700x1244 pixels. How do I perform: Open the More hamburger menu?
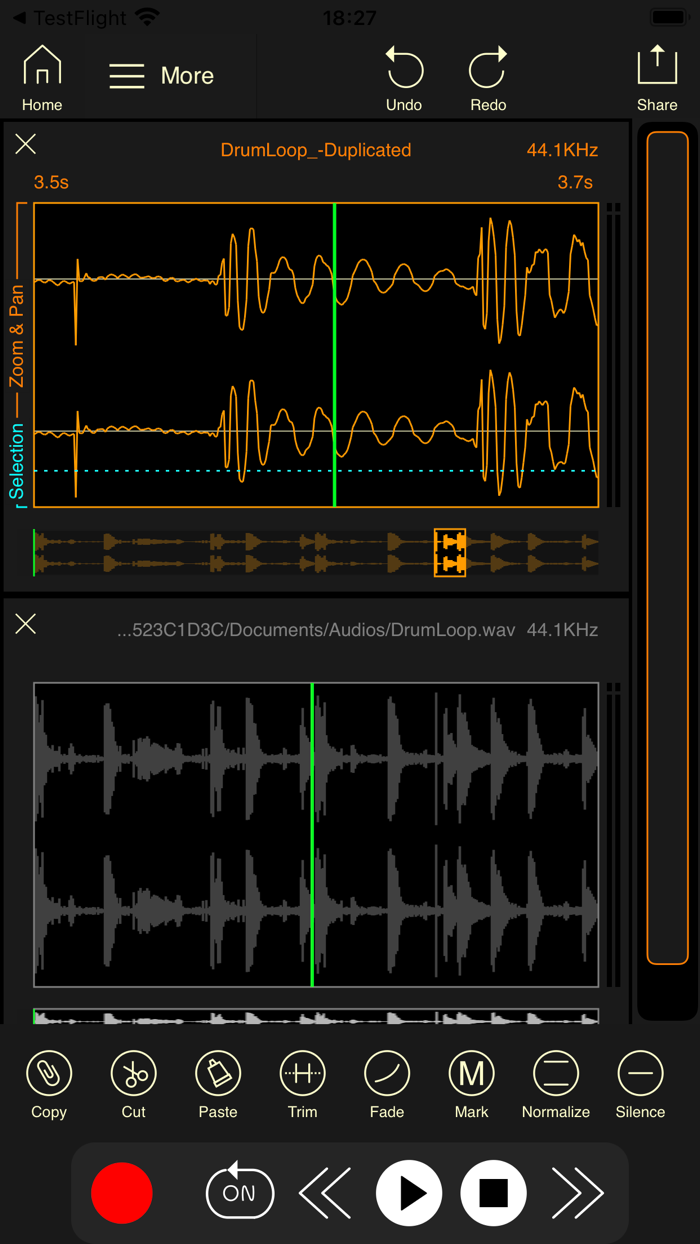tap(161, 76)
